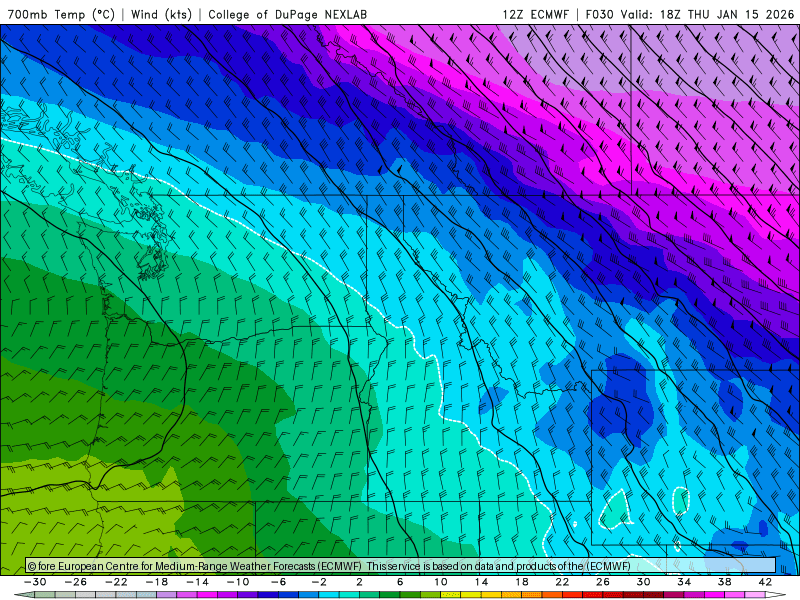
Task: Click the −10 color scale label
Action: [238, 582]
